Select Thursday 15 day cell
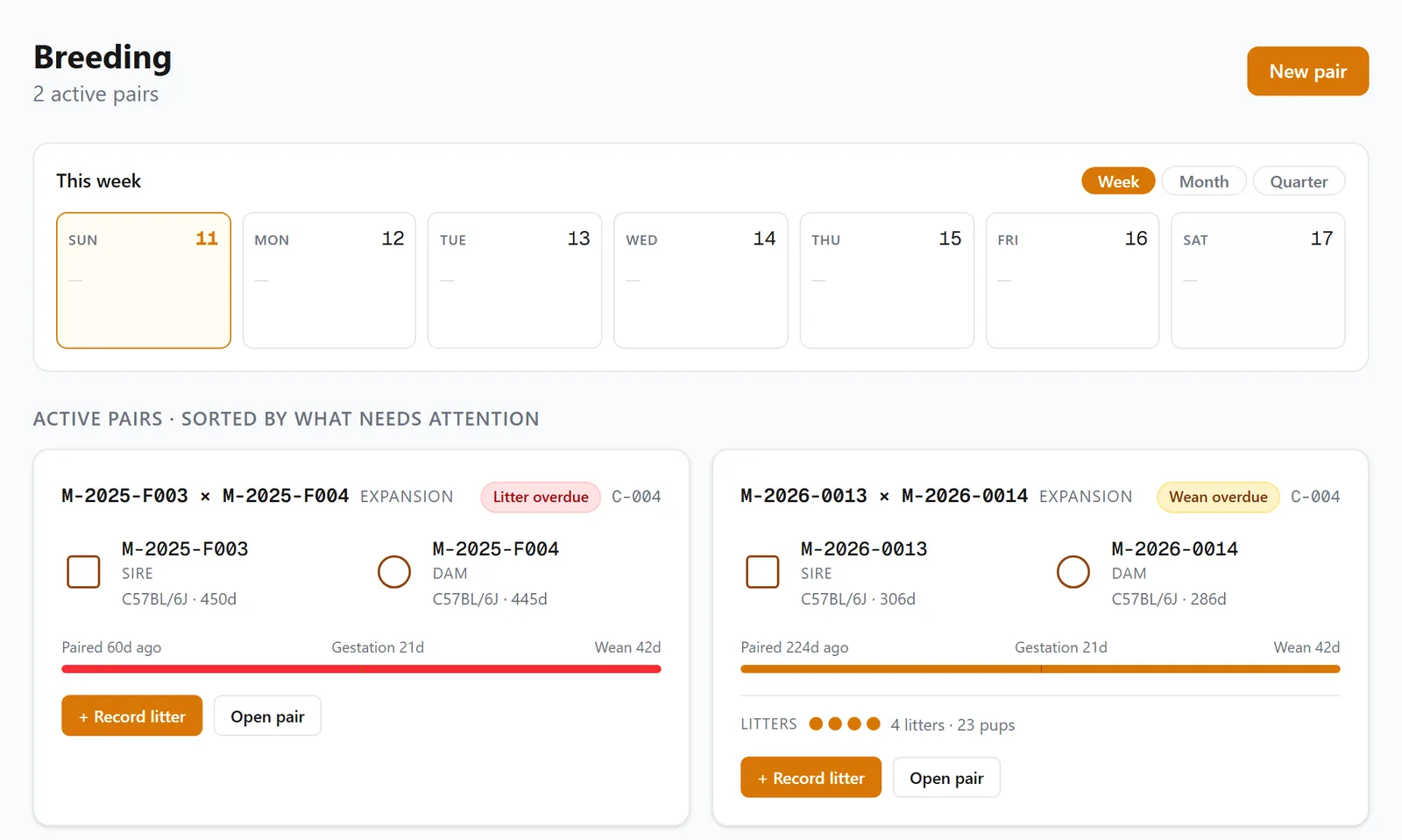1402x840 pixels. [x=887, y=280]
